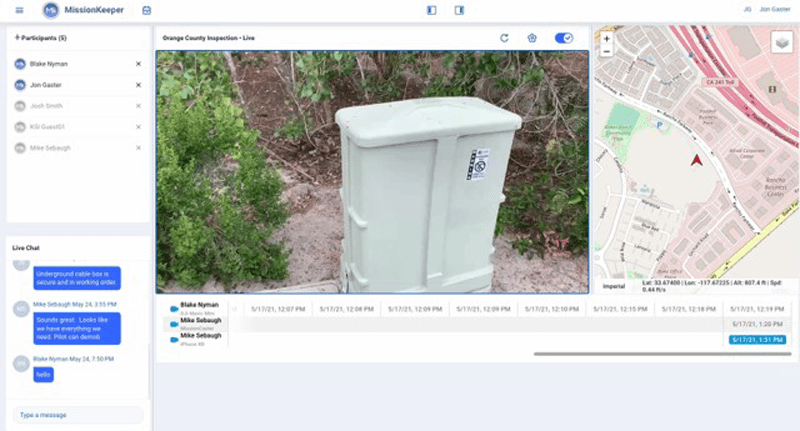Click Mike Sebaugh's chat avatar

pyautogui.click(x=21, y=309)
